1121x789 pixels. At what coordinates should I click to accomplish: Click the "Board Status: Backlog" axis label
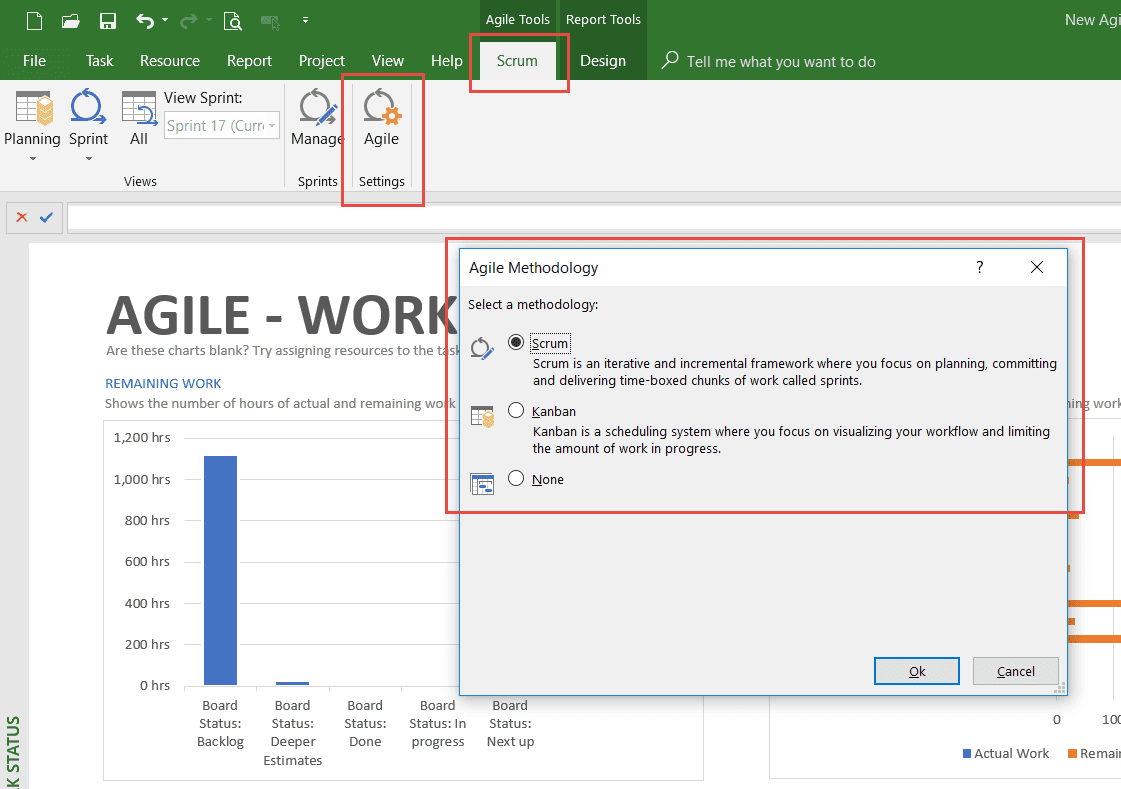pyautogui.click(x=220, y=723)
